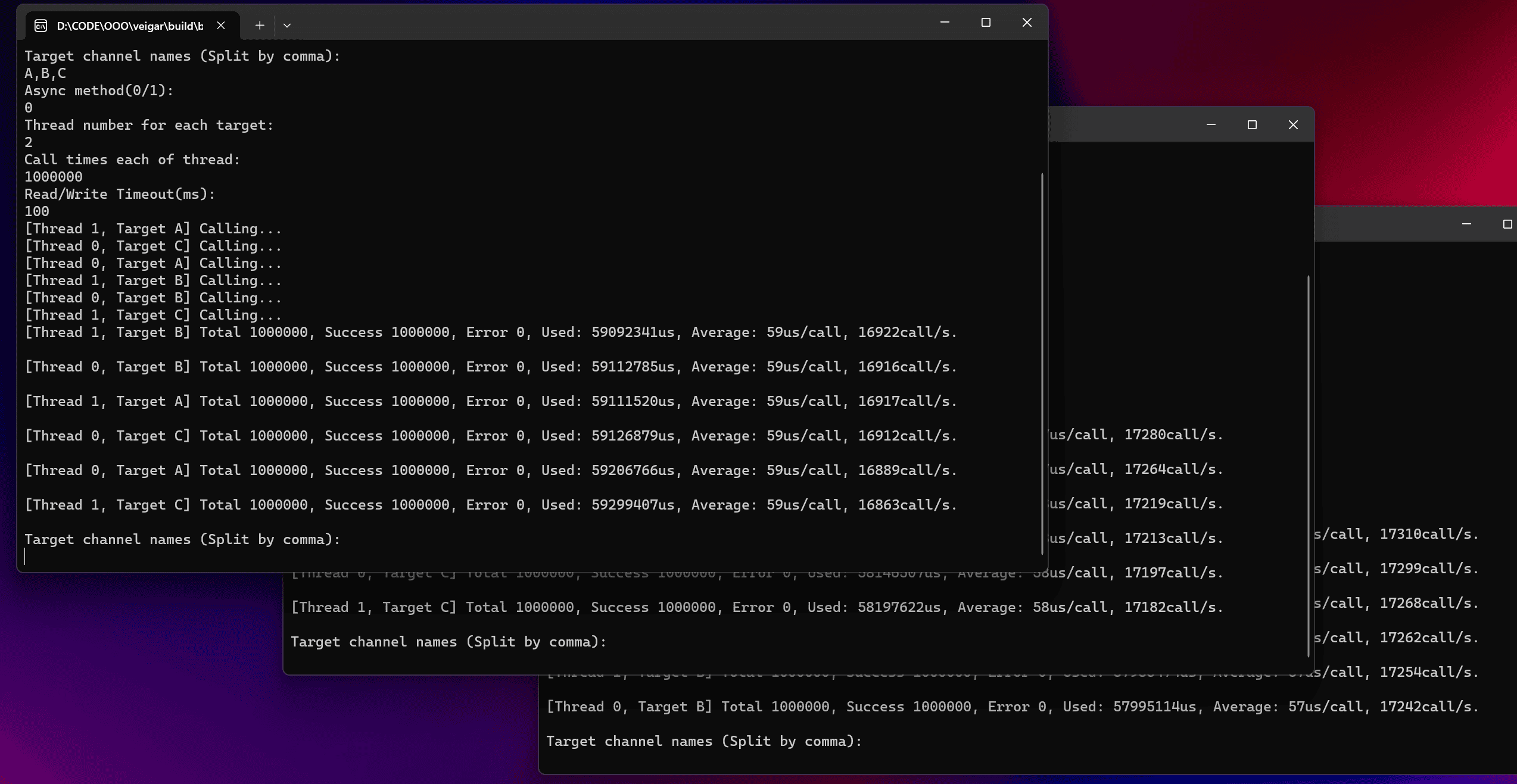The image size is (1517, 784).
Task: Close the D:\CODE\OOO\veigar tab
Action: [221, 26]
